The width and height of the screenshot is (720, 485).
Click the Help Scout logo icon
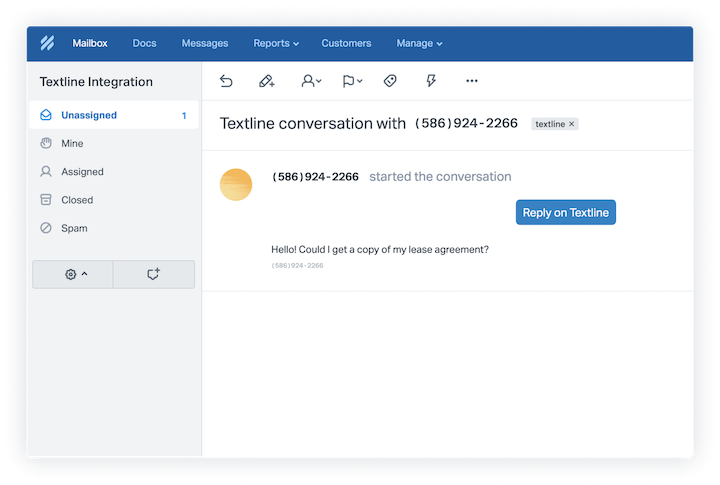(x=47, y=43)
